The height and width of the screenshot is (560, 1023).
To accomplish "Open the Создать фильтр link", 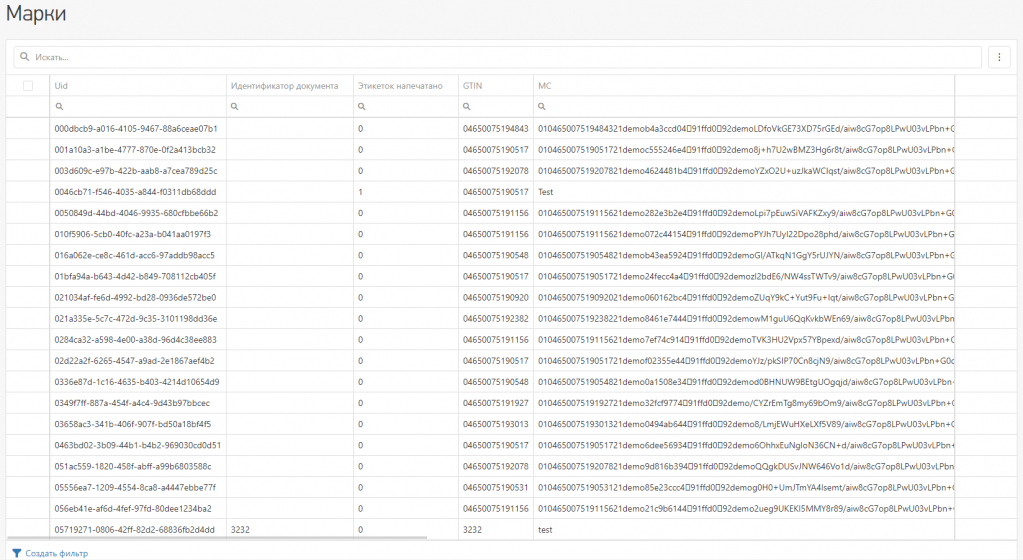I will click(56, 553).
